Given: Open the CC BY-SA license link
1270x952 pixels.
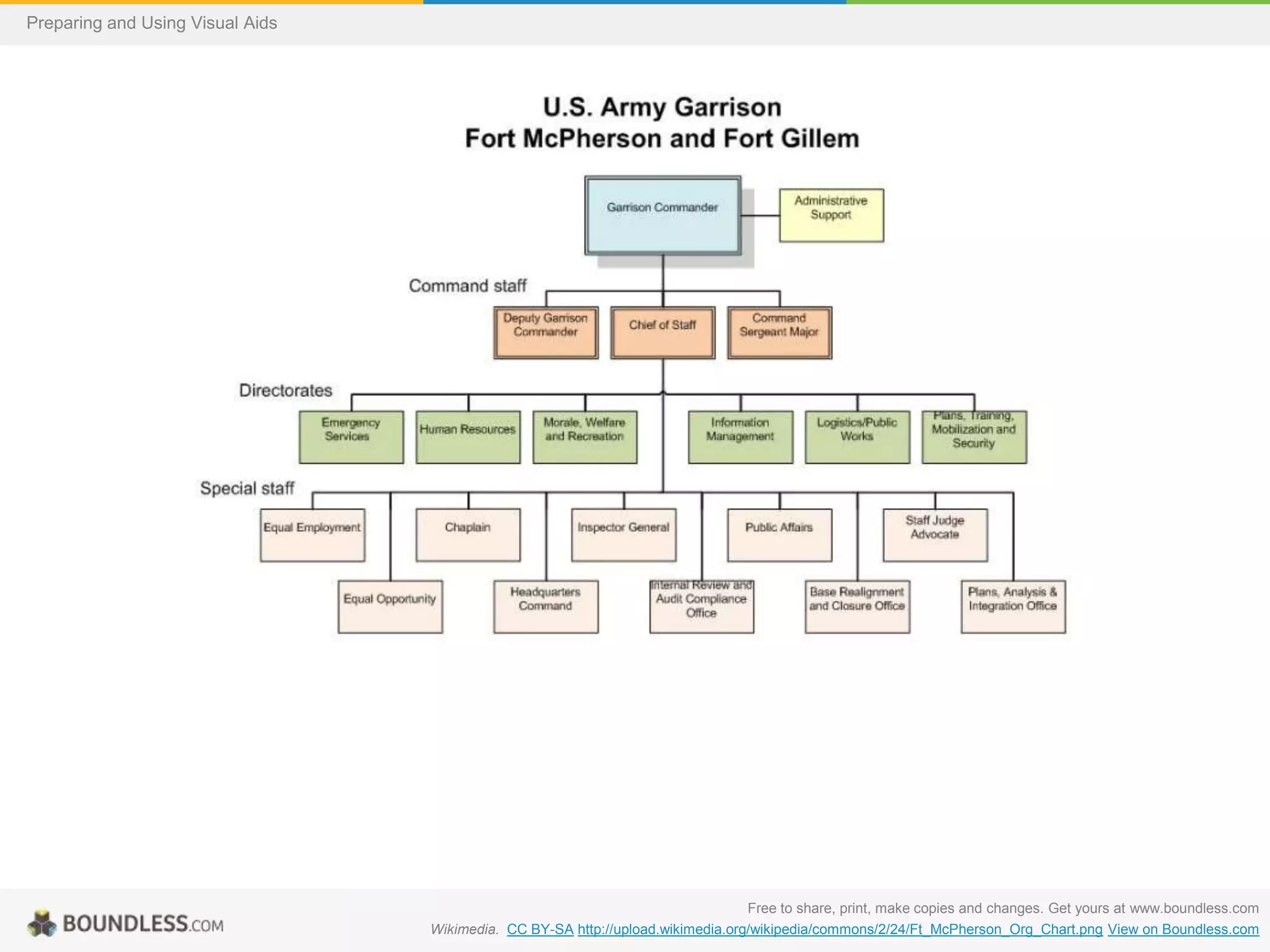Looking at the screenshot, I should point(540,929).
